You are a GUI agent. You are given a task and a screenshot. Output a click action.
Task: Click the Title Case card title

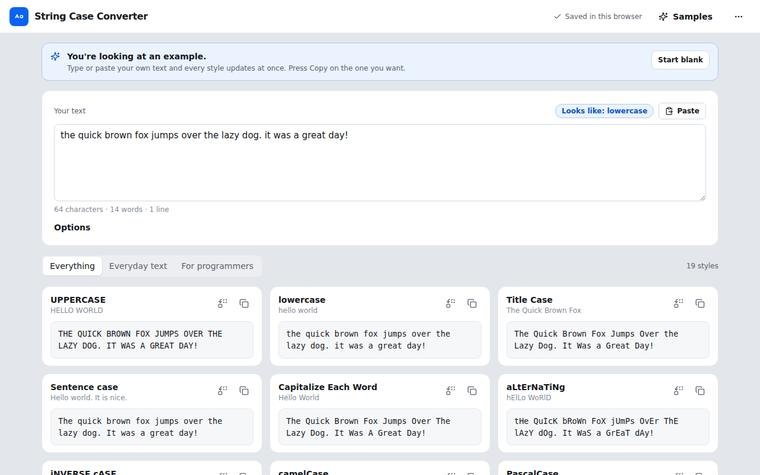coord(529,300)
